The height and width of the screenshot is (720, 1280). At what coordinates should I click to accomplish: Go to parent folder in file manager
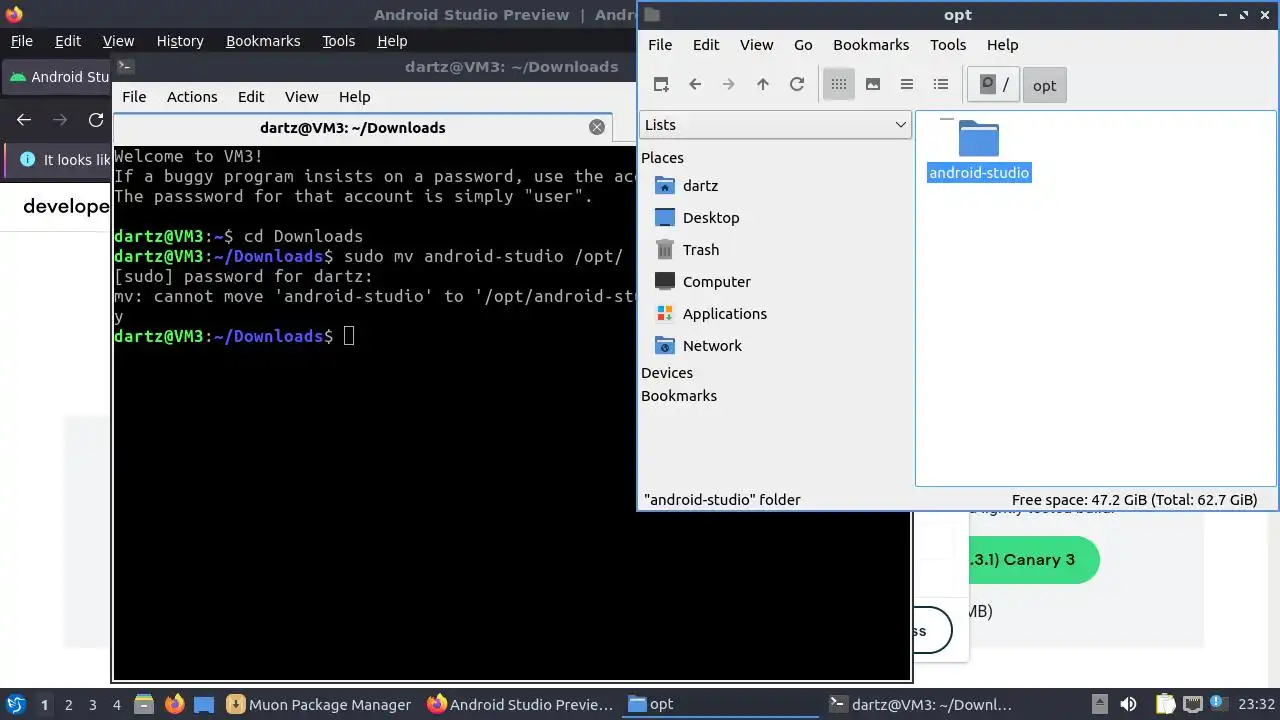pos(763,84)
